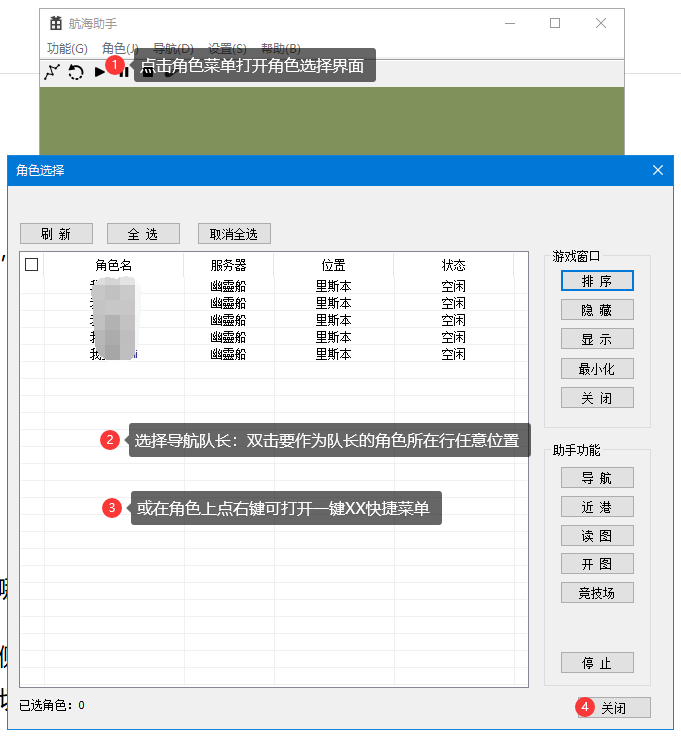The height and width of the screenshot is (737, 681).
Task: Click the 读图 assistant button
Action: (597, 535)
